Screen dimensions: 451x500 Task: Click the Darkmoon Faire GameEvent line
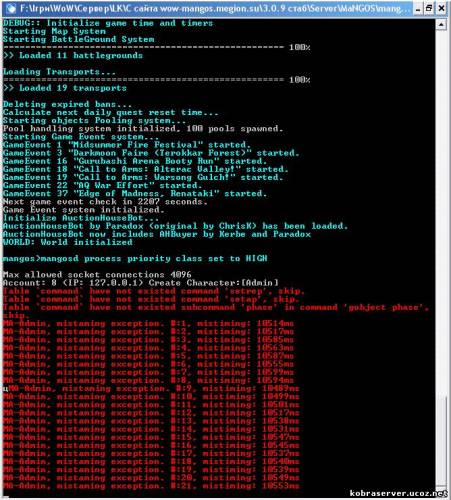tap(151, 153)
